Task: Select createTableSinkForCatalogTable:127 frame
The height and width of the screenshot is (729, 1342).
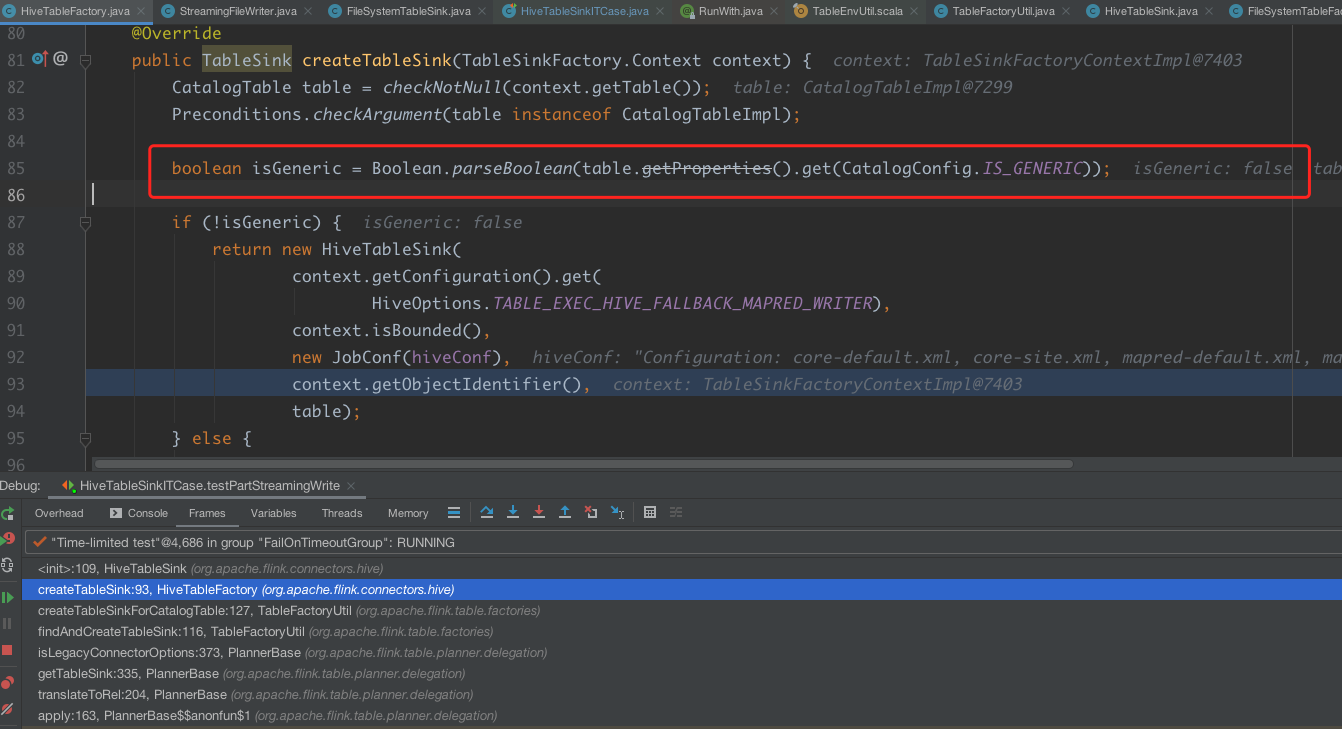Action: coord(681,610)
